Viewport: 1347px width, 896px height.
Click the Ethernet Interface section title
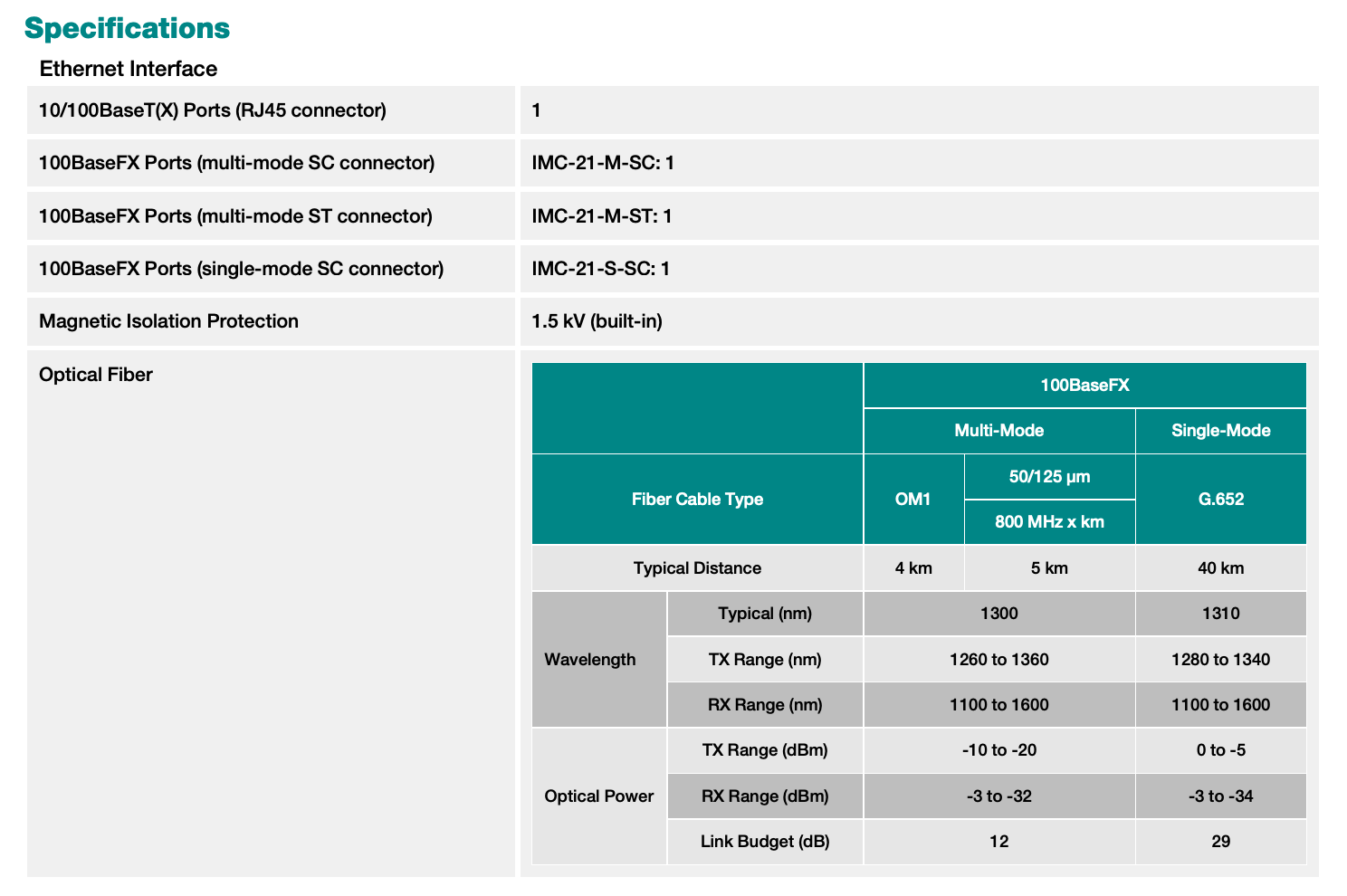pyautogui.click(x=129, y=69)
